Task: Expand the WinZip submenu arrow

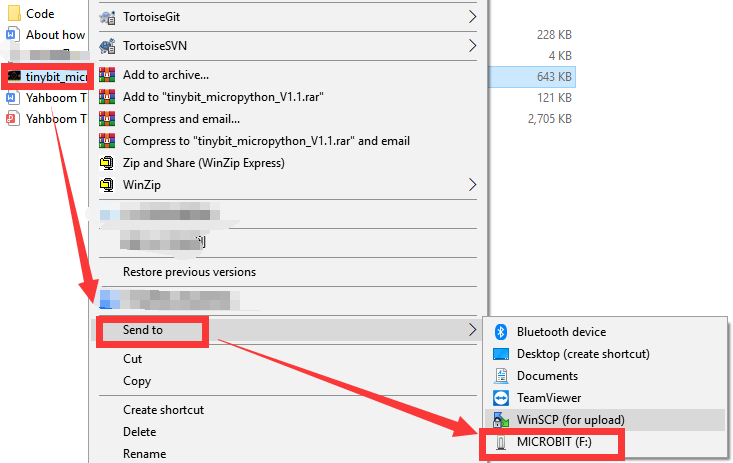Action: click(x=473, y=185)
